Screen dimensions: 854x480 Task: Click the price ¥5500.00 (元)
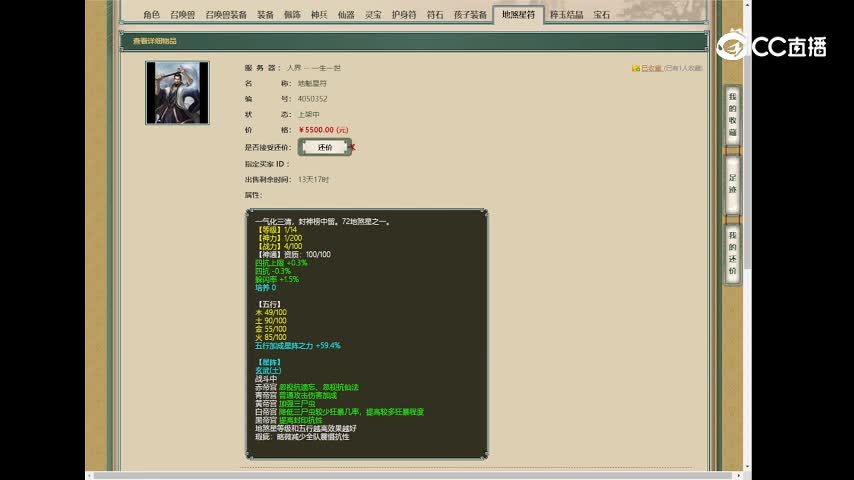(324, 130)
